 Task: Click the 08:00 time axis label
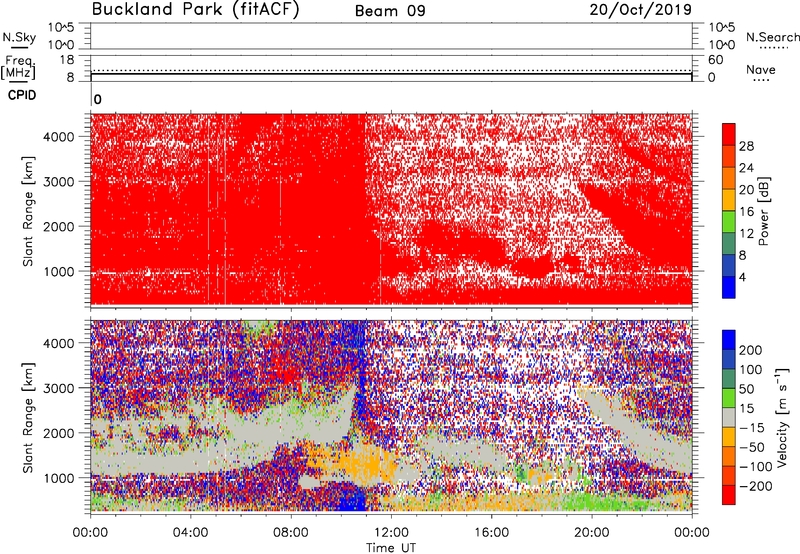click(x=291, y=533)
